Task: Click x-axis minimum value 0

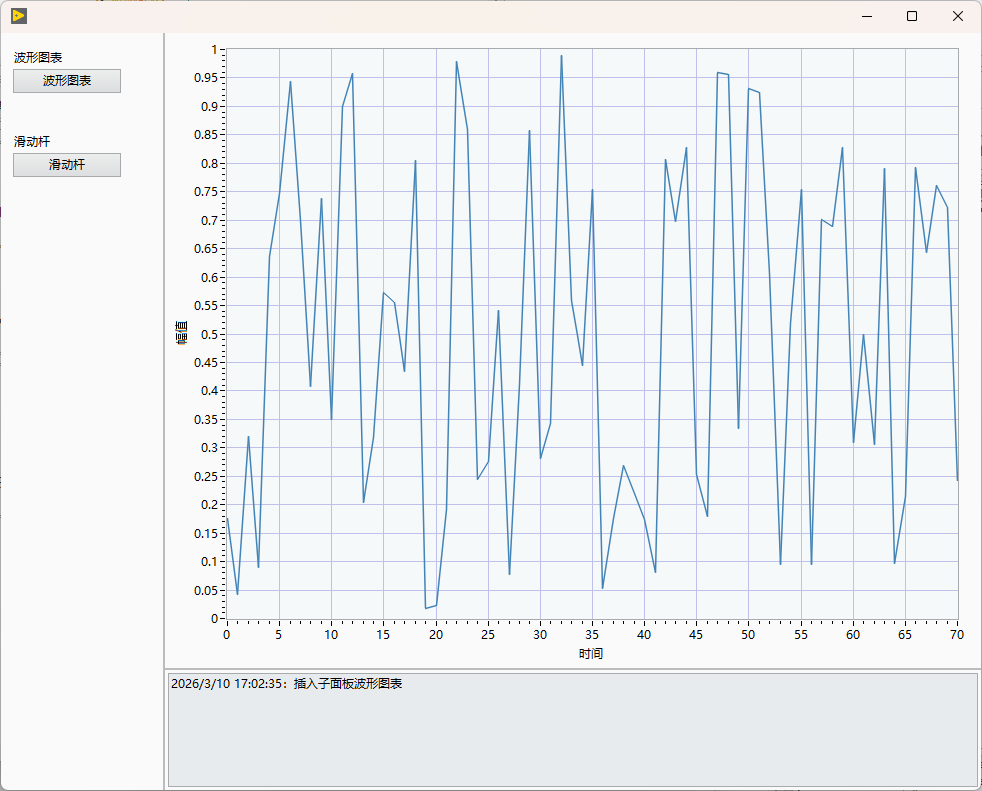Action: click(227, 634)
